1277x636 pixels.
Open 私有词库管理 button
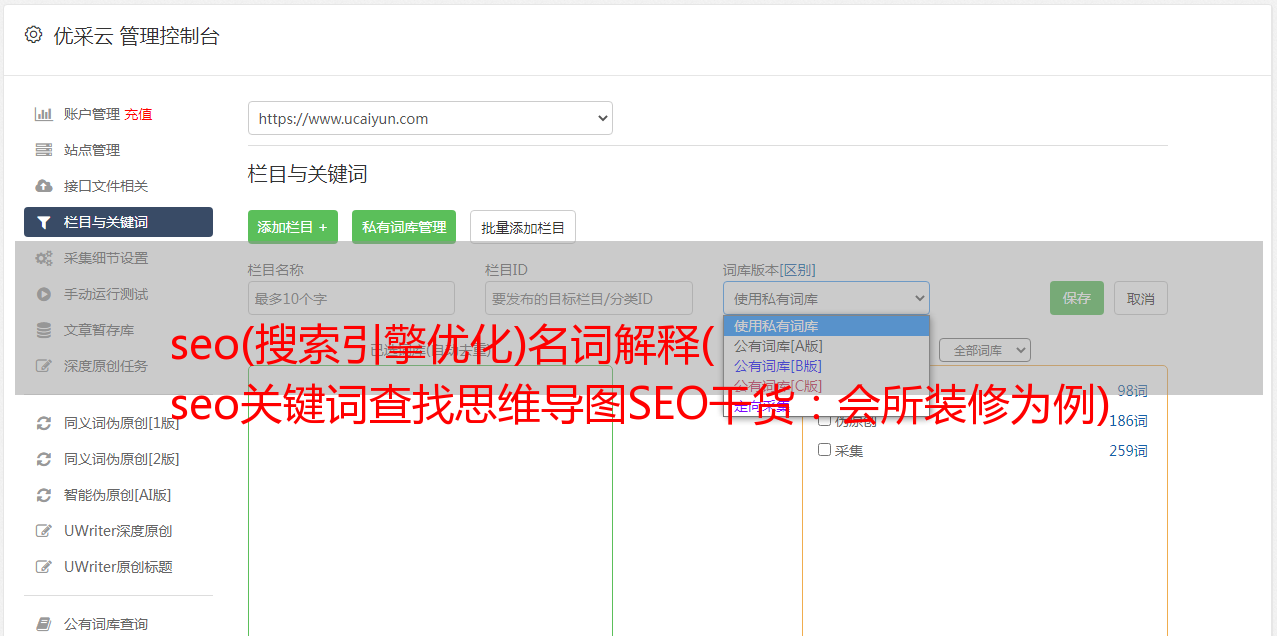[404, 227]
